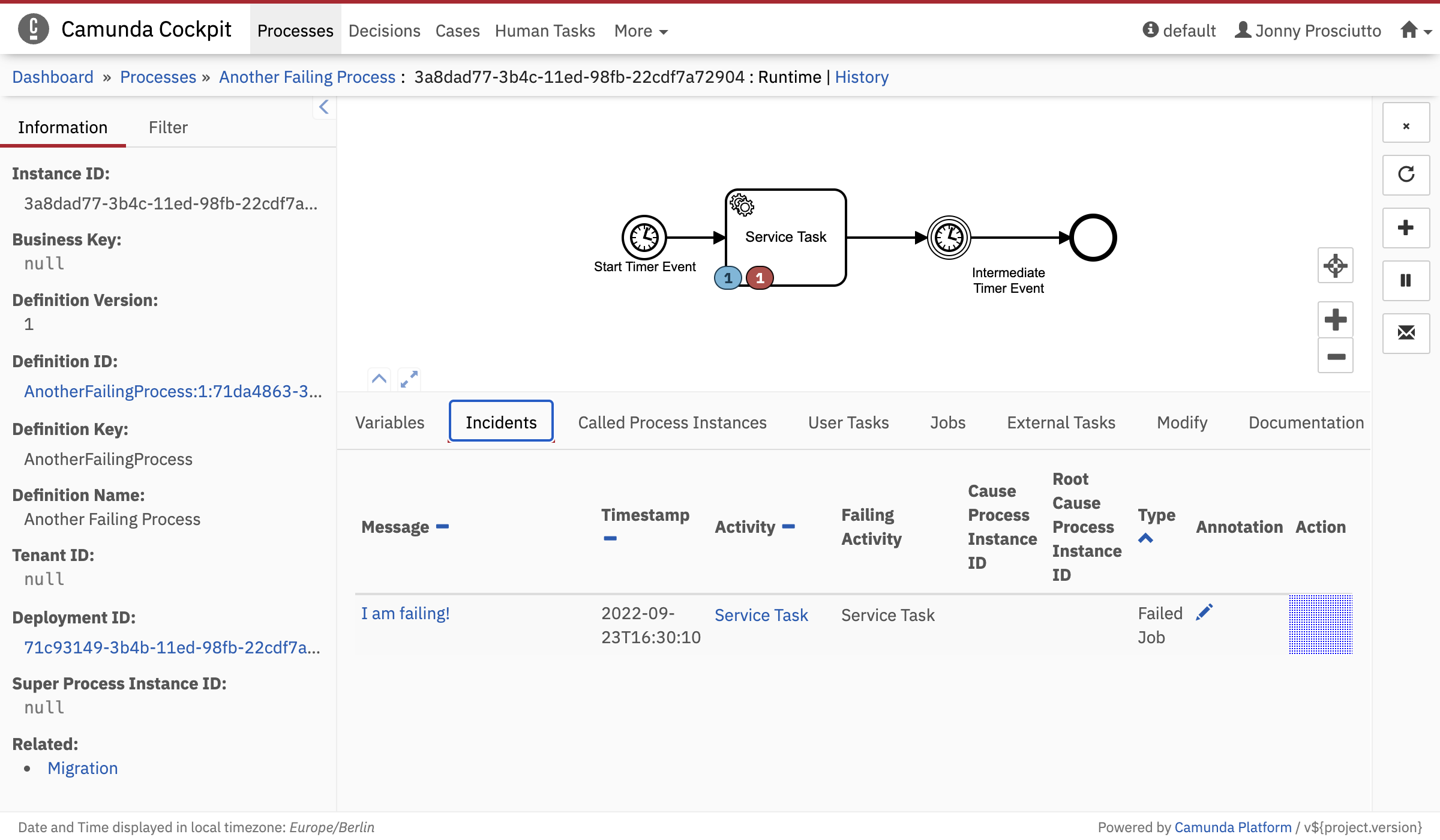Click the red incident badge
Viewport: 1440px width, 840px height.
tap(760, 278)
